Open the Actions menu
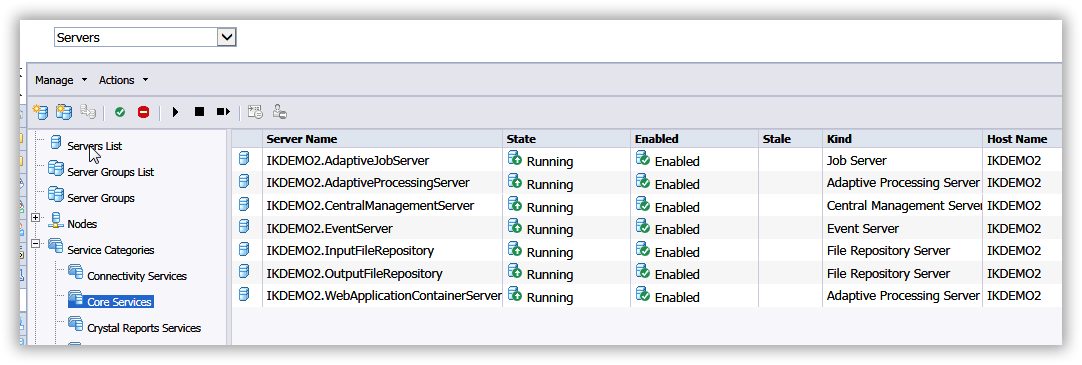This screenshot has width=1082, height=365. tap(124, 80)
